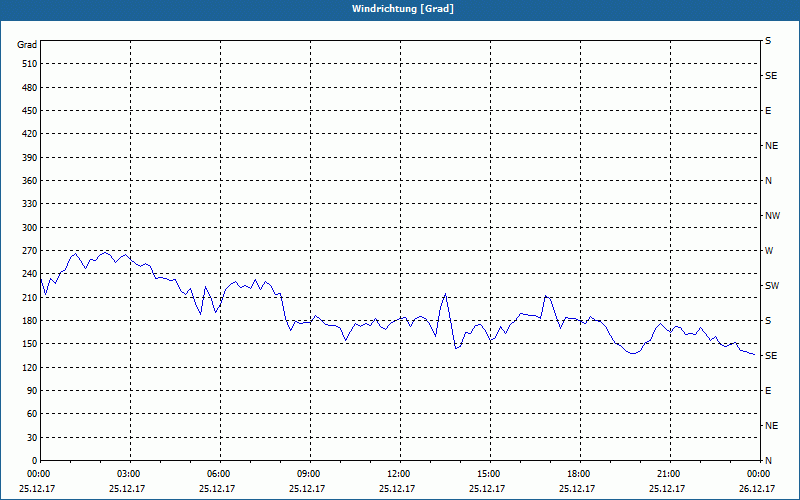Click the 480 degree axis label
Screen dimensions: 800x500
30,88
